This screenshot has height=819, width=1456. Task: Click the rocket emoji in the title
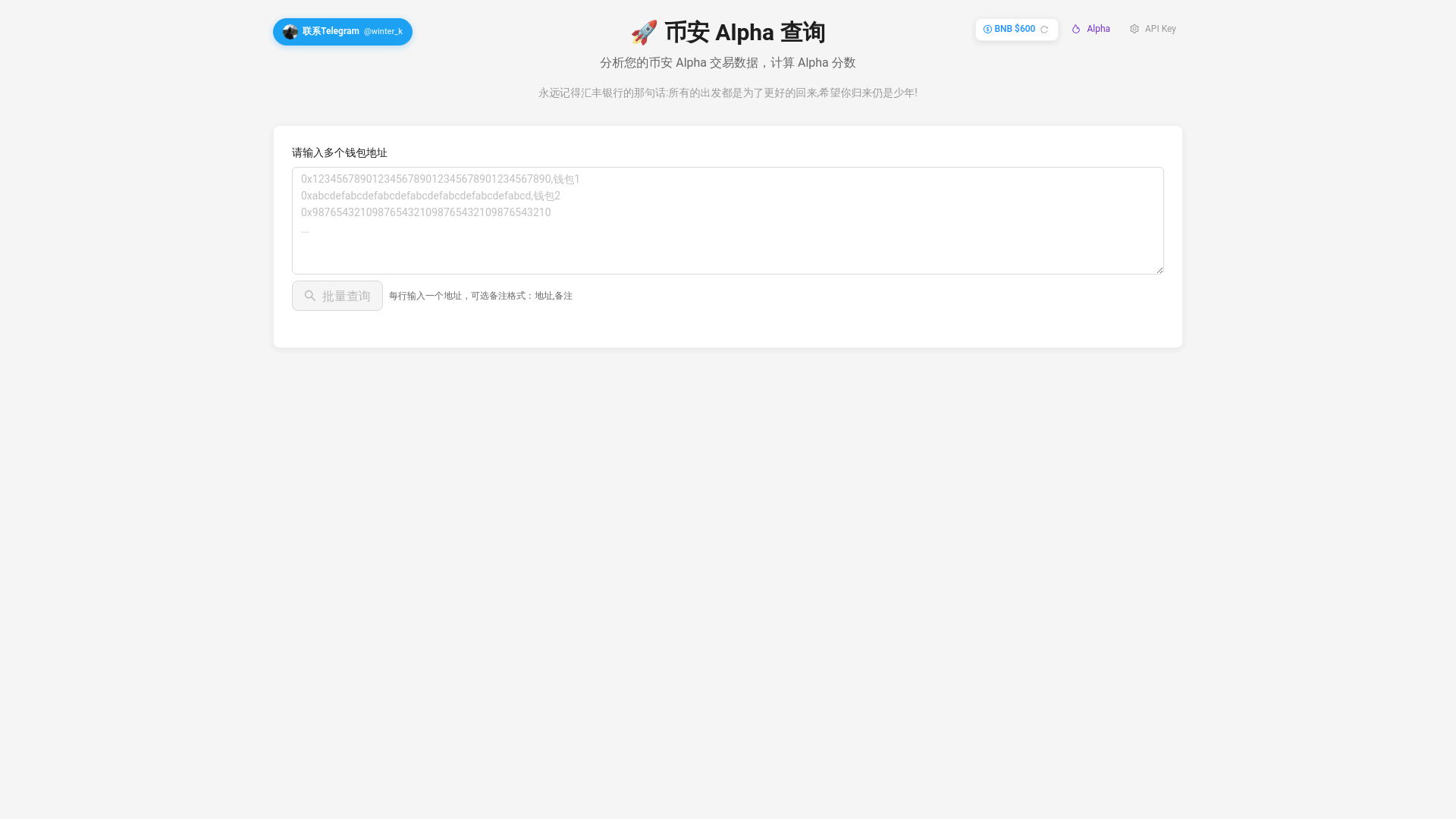(644, 33)
